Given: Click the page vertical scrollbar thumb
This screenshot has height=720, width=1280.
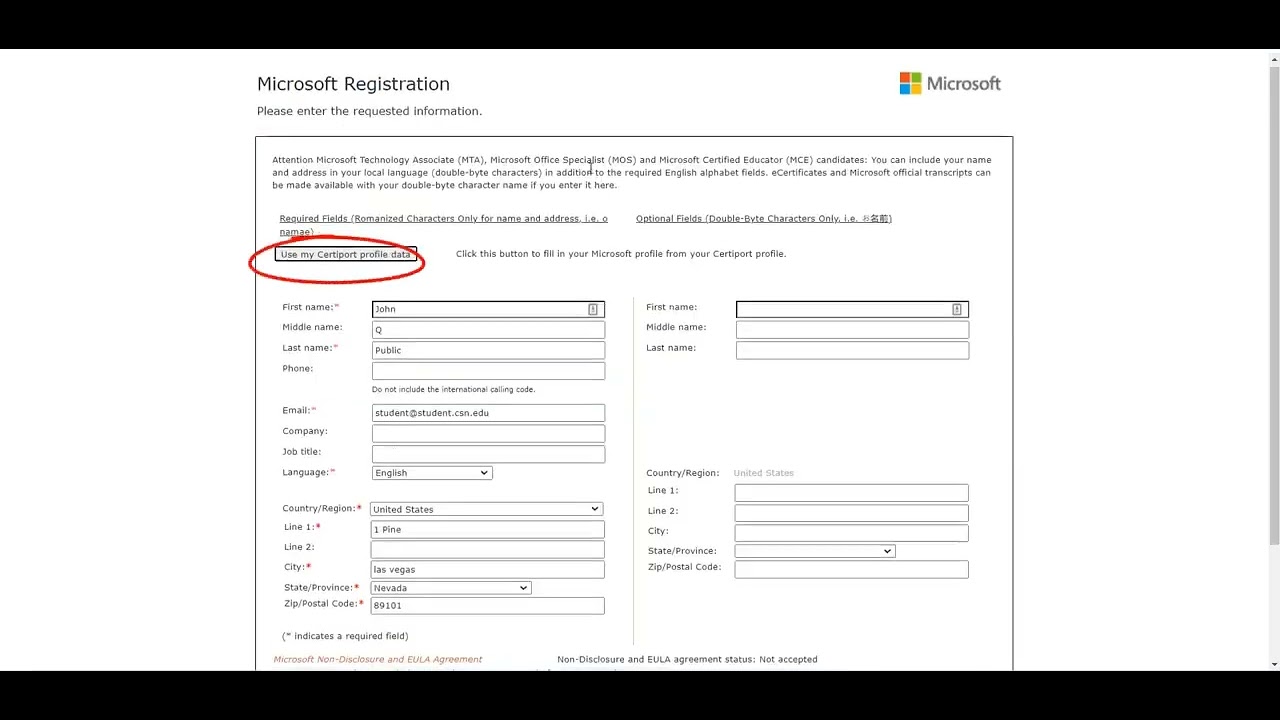Looking at the screenshot, I should (1274, 305).
